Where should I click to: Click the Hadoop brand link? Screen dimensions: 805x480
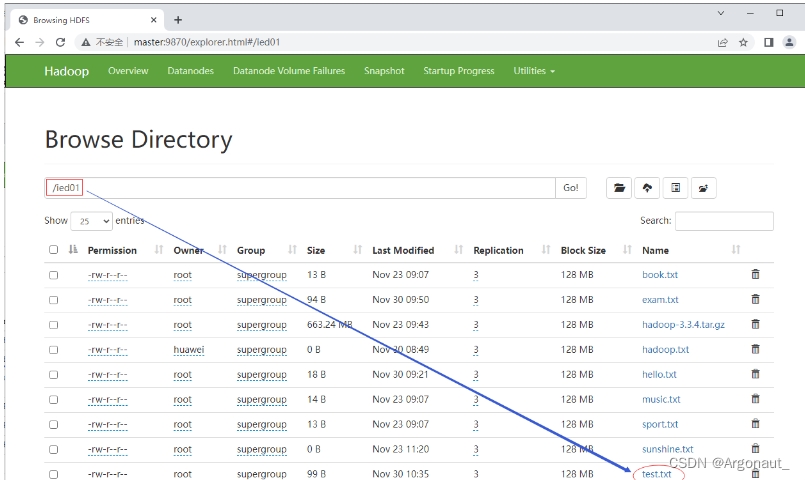[67, 71]
